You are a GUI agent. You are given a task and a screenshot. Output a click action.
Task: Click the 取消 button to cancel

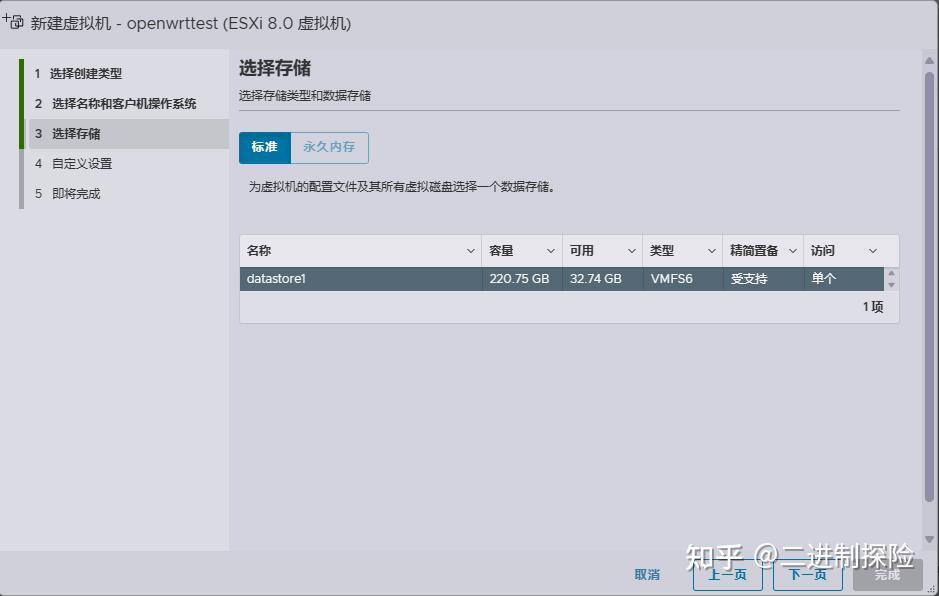pos(647,575)
